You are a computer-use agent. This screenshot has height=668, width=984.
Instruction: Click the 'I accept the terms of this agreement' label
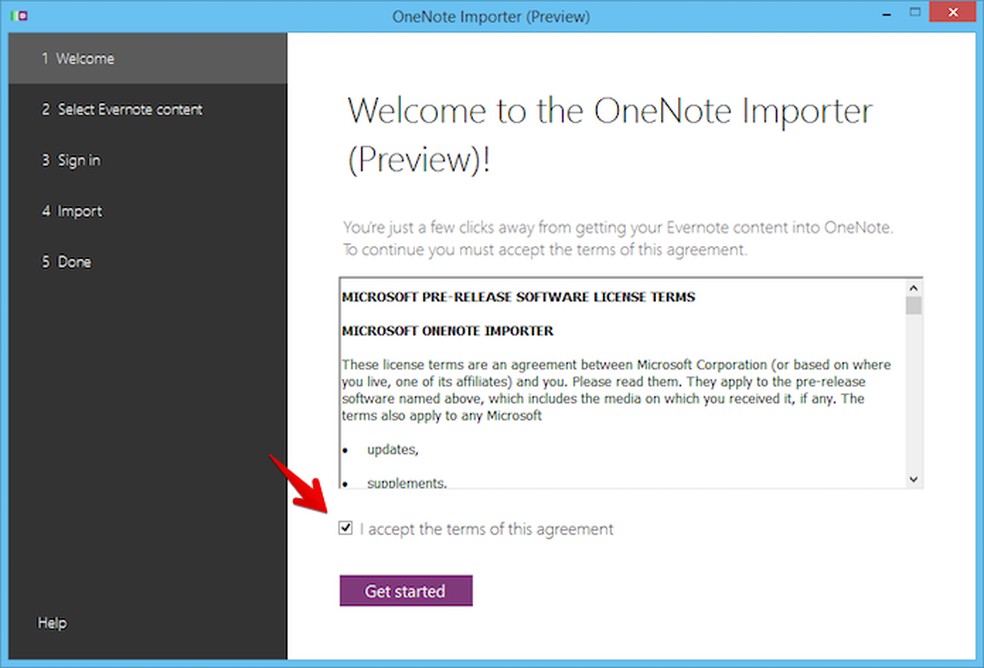tap(486, 529)
